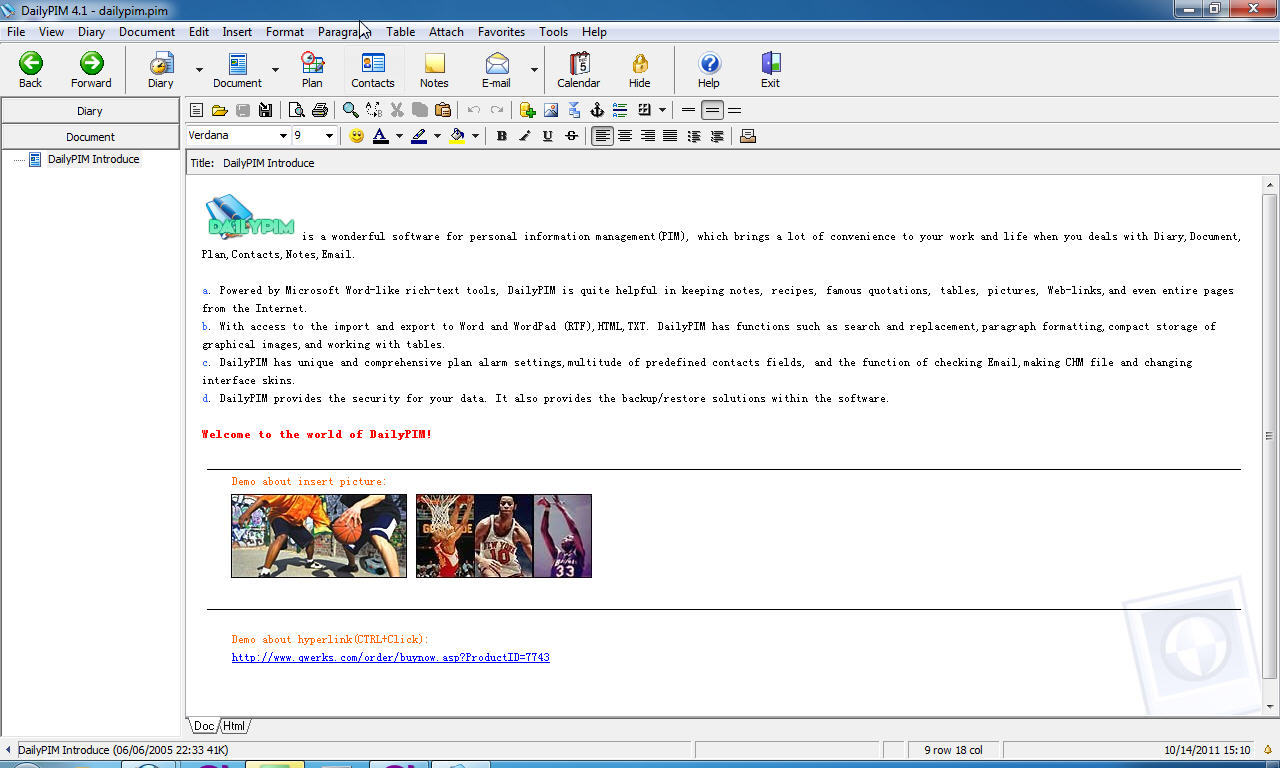Click the Save All floppy icon
Viewport: 1280px width, 768px height.
click(265, 110)
